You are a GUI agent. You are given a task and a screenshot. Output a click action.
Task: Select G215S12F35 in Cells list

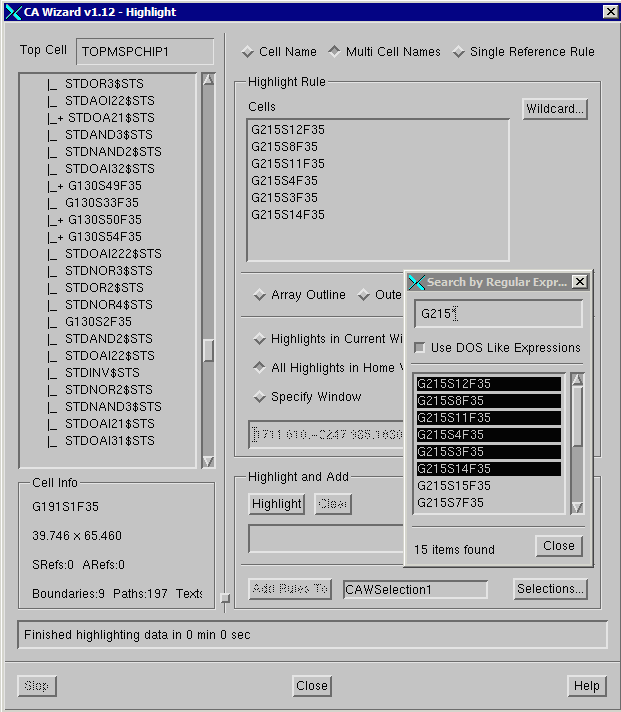coord(288,130)
